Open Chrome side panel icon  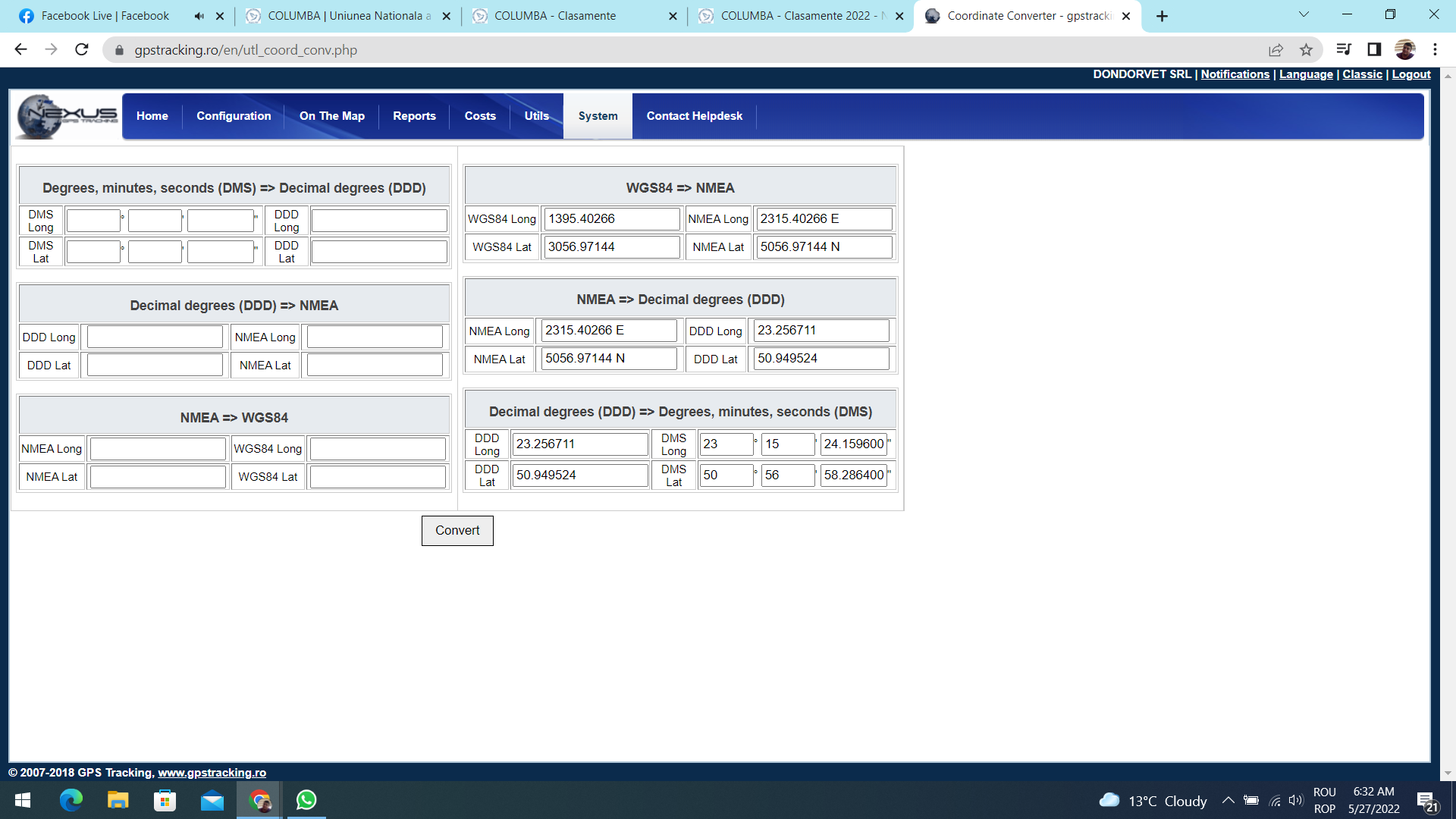[1373, 50]
